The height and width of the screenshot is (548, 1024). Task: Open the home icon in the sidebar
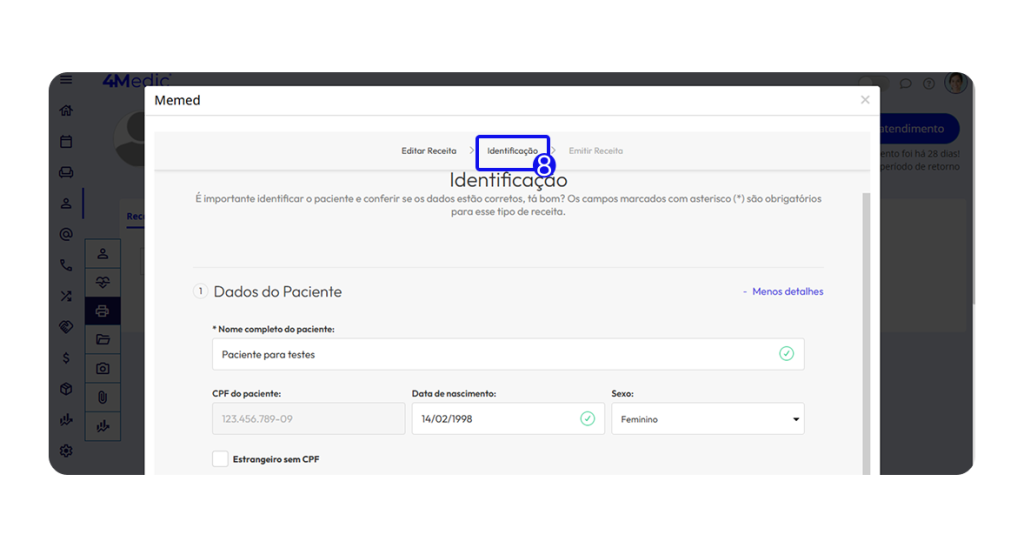coord(66,111)
